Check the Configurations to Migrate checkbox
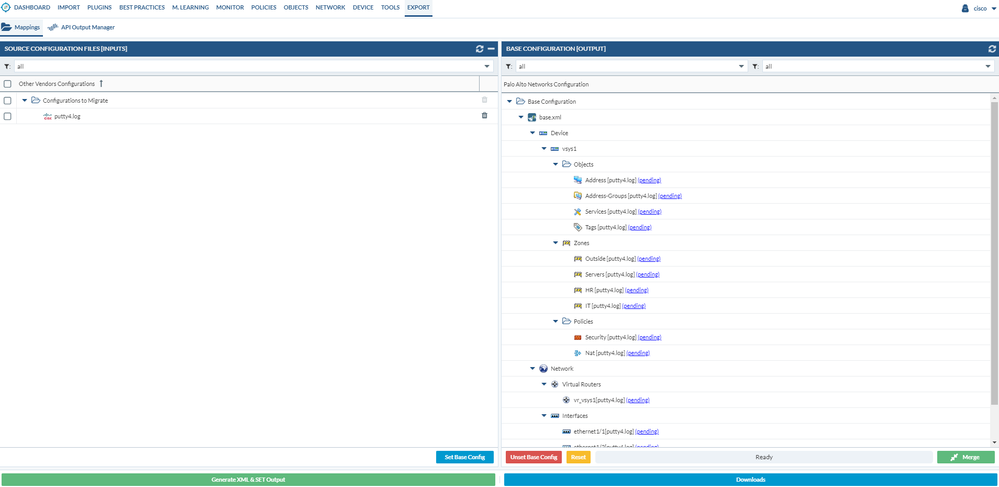Screen dimensions: 999x487 click(x=8, y=101)
